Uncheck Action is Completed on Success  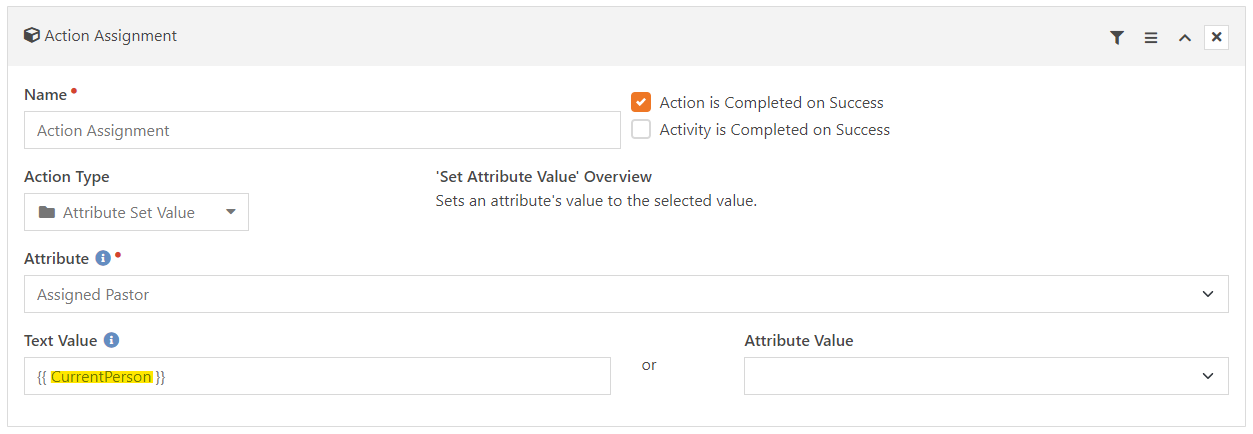[641, 102]
